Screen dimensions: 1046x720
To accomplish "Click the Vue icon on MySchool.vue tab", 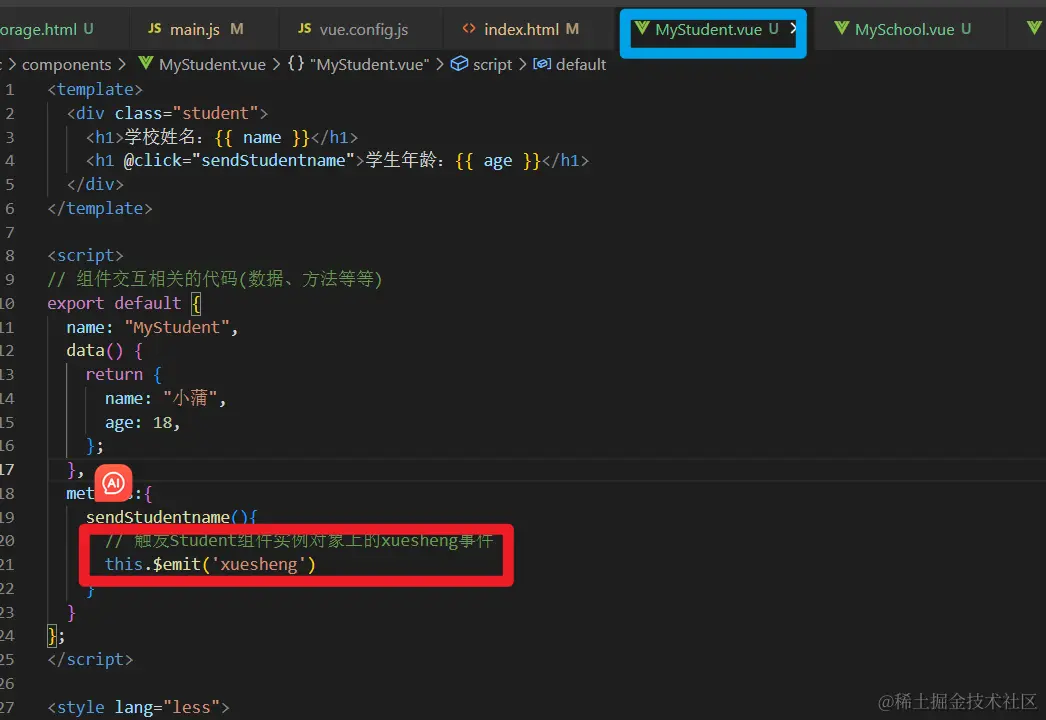I will coord(841,28).
